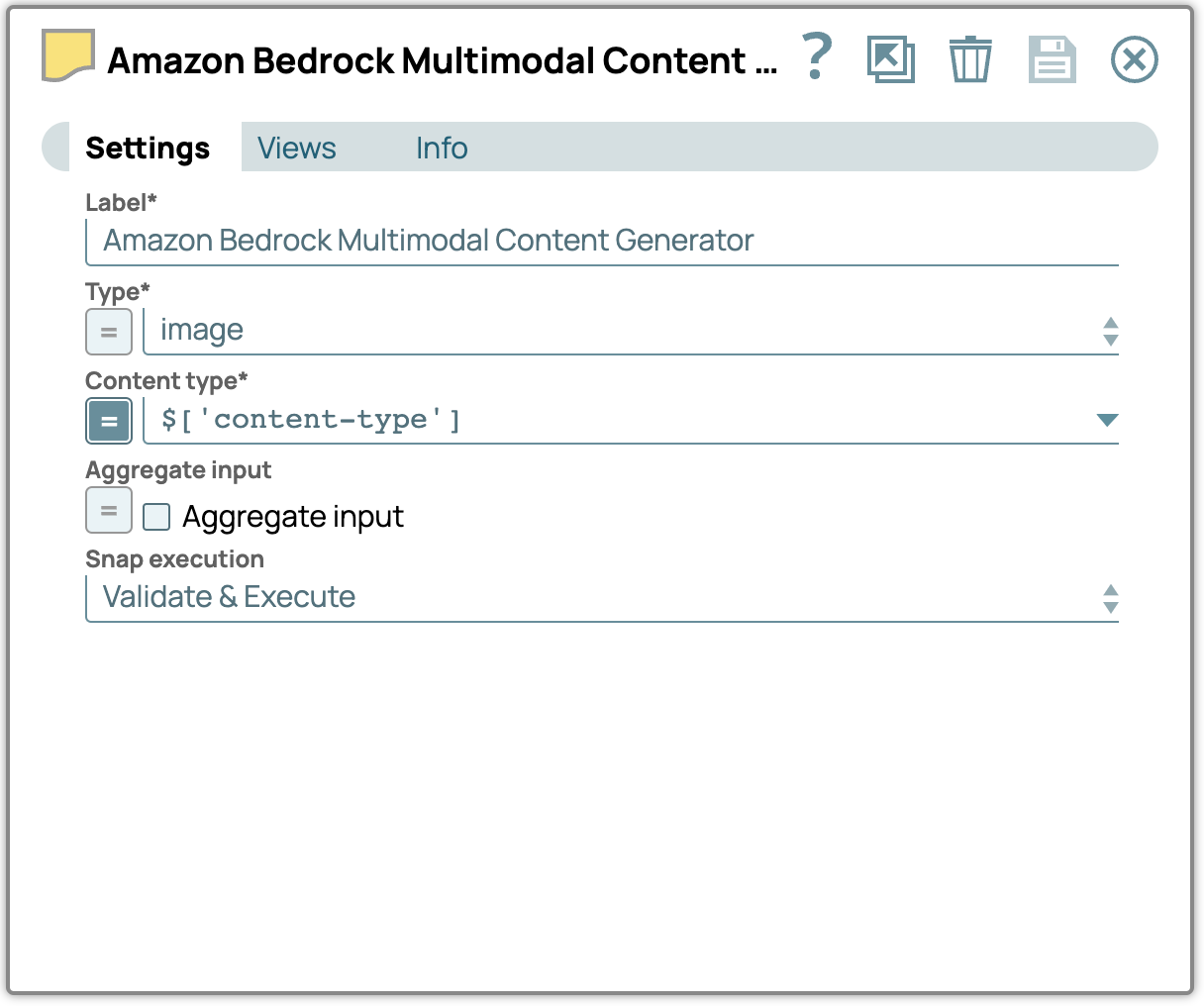Enable the Aggregate input checkbox

click(156, 517)
